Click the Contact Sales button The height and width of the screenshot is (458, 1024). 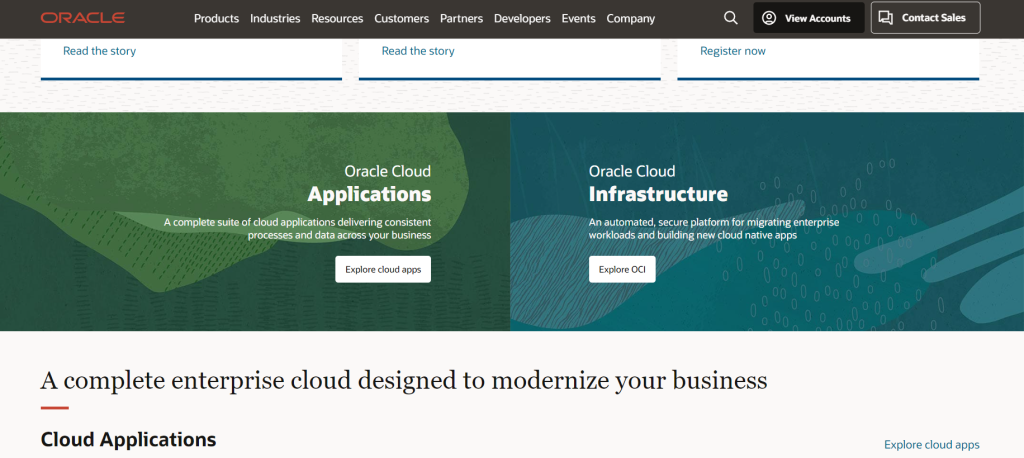pos(925,18)
